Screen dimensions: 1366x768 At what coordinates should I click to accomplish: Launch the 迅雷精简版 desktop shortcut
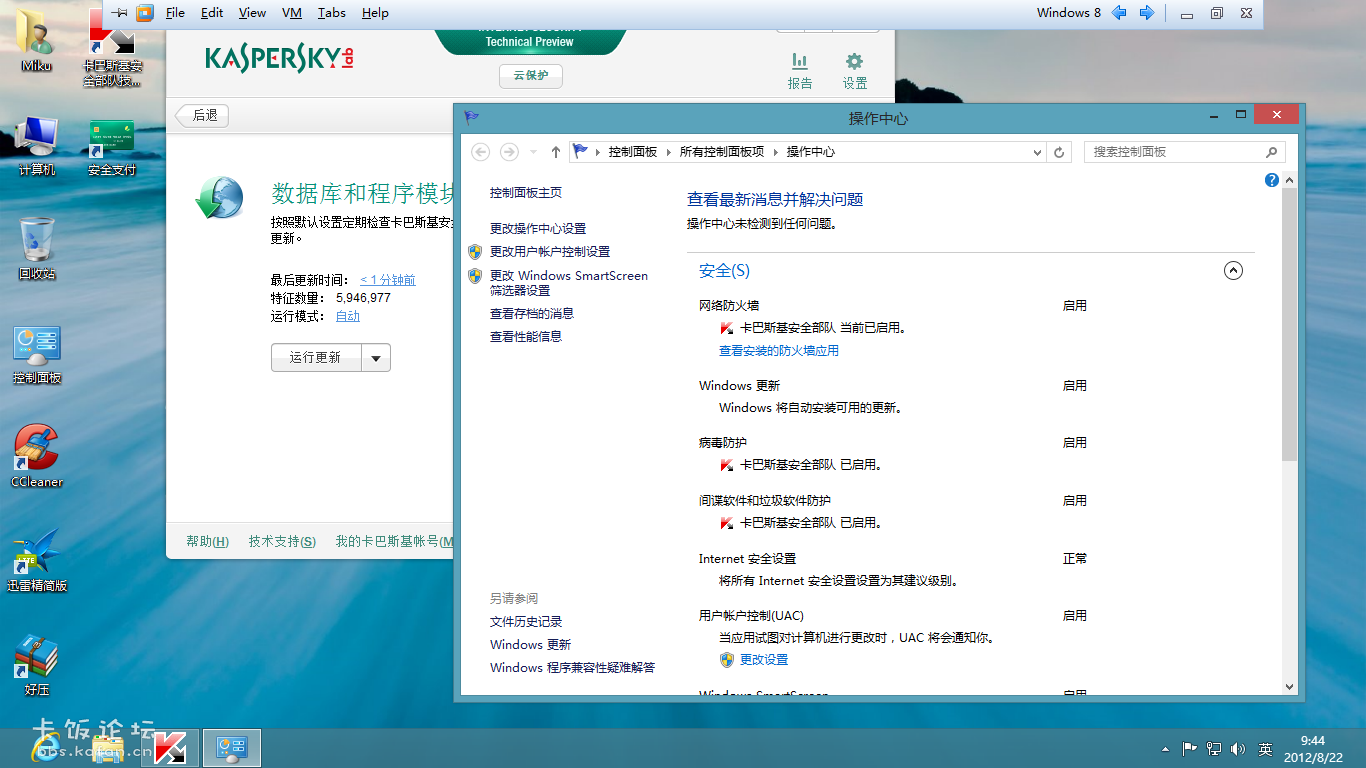tap(37, 560)
